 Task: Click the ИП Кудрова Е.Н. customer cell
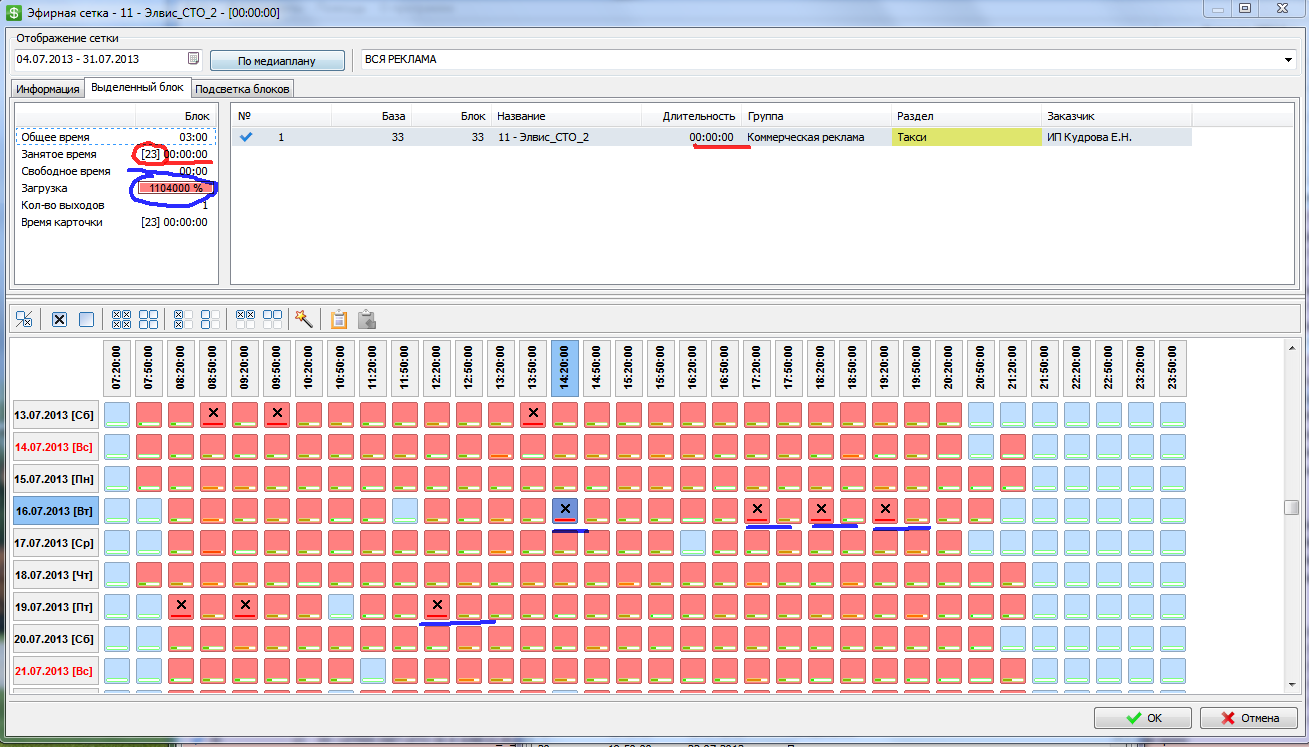tap(1116, 137)
